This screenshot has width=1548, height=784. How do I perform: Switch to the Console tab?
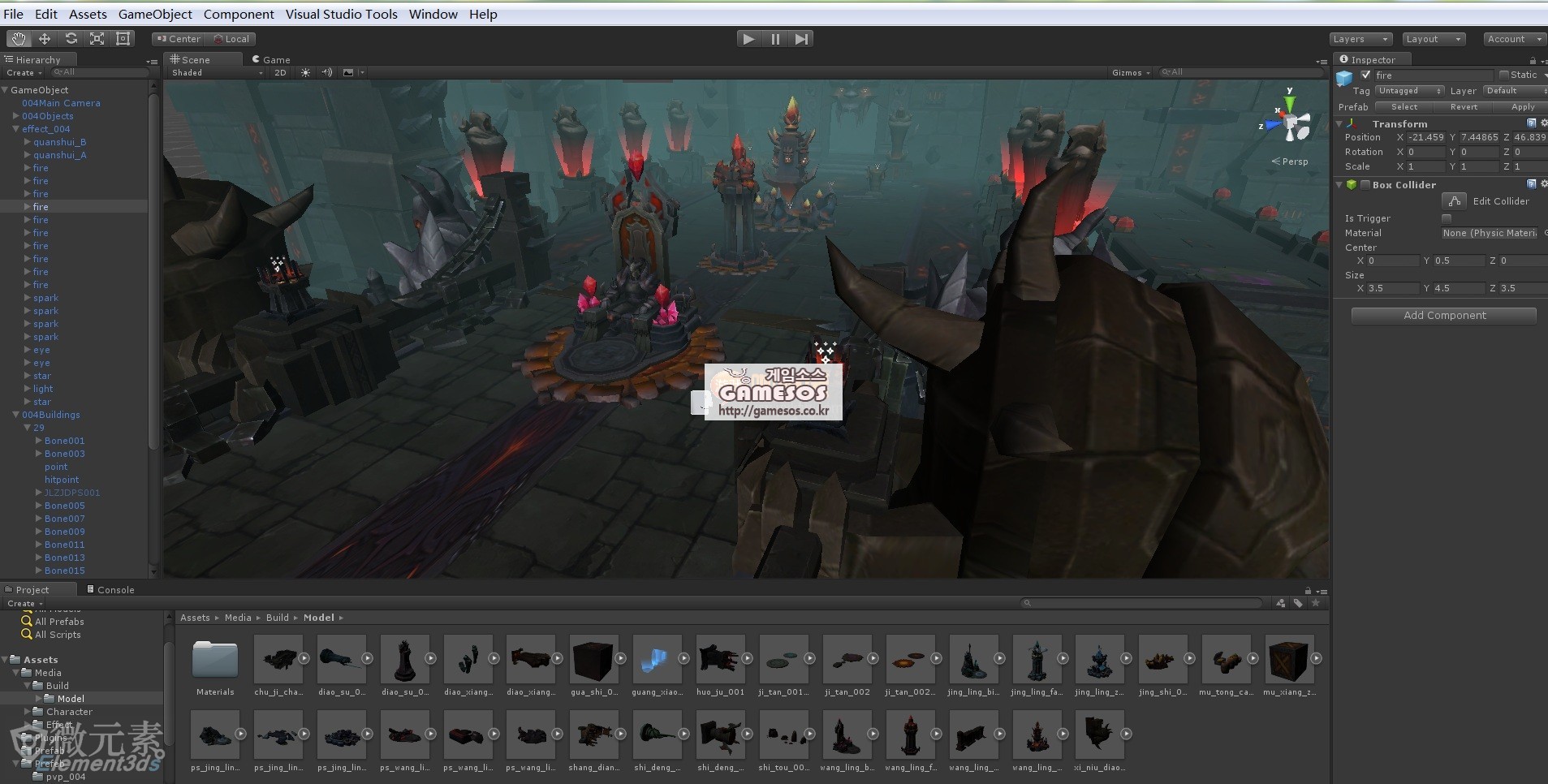tap(110, 589)
